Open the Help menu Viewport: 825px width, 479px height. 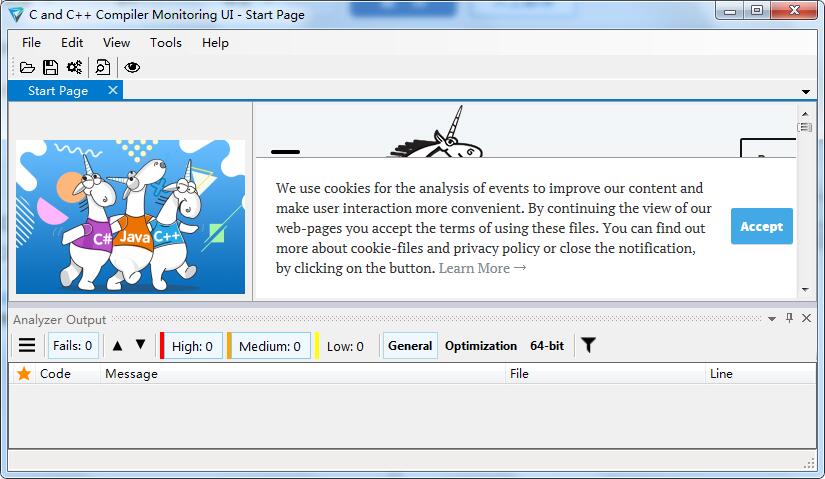[215, 43]
